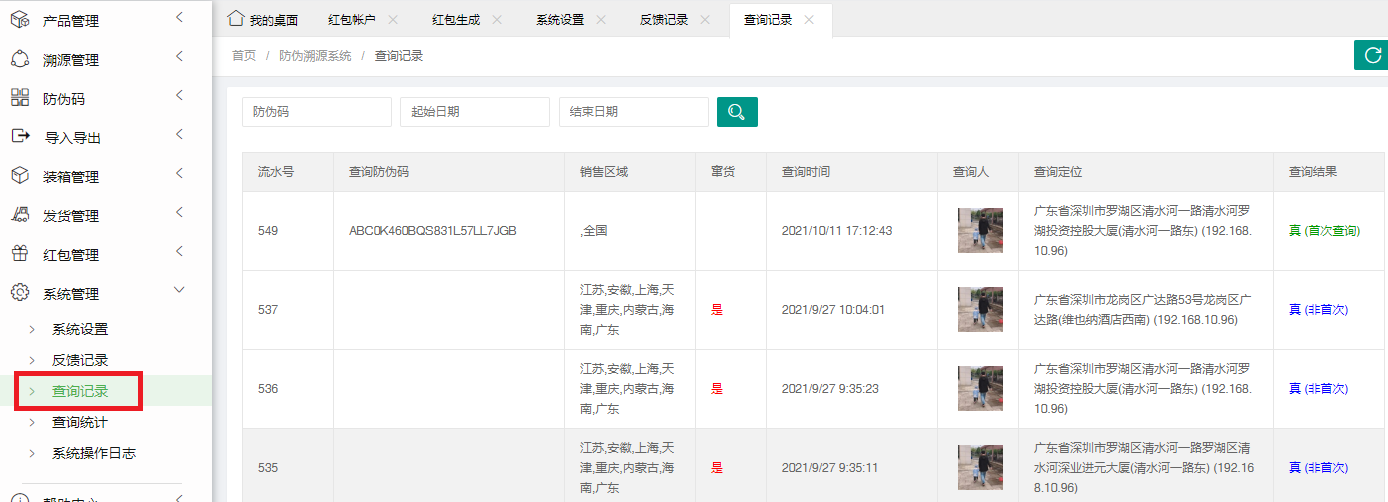The width and height of the screenshot is (1388, 502).
Task: Click the 红包管理 gift icon
Action: (20, 254)
